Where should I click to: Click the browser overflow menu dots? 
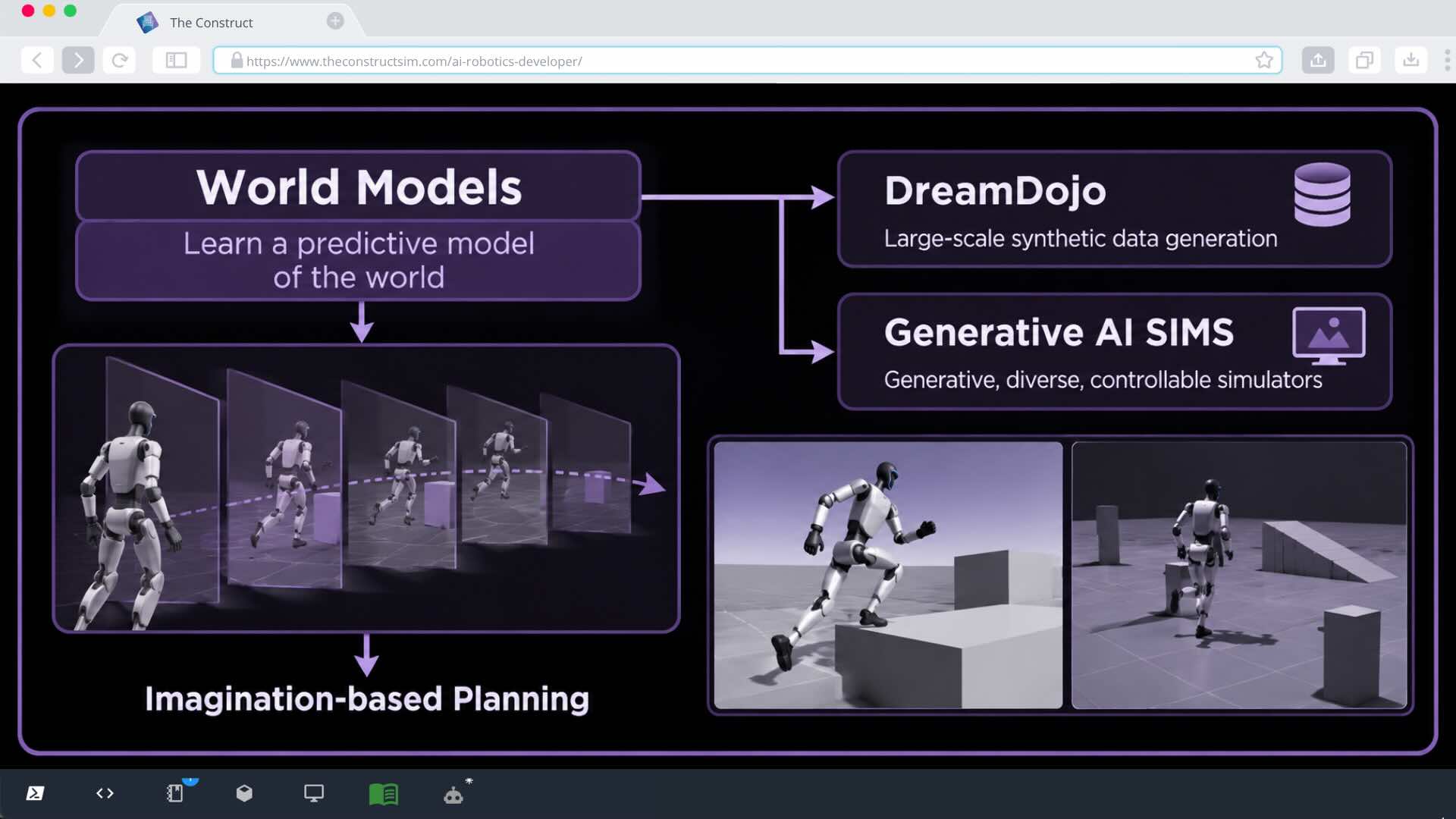coord(1447,60)
